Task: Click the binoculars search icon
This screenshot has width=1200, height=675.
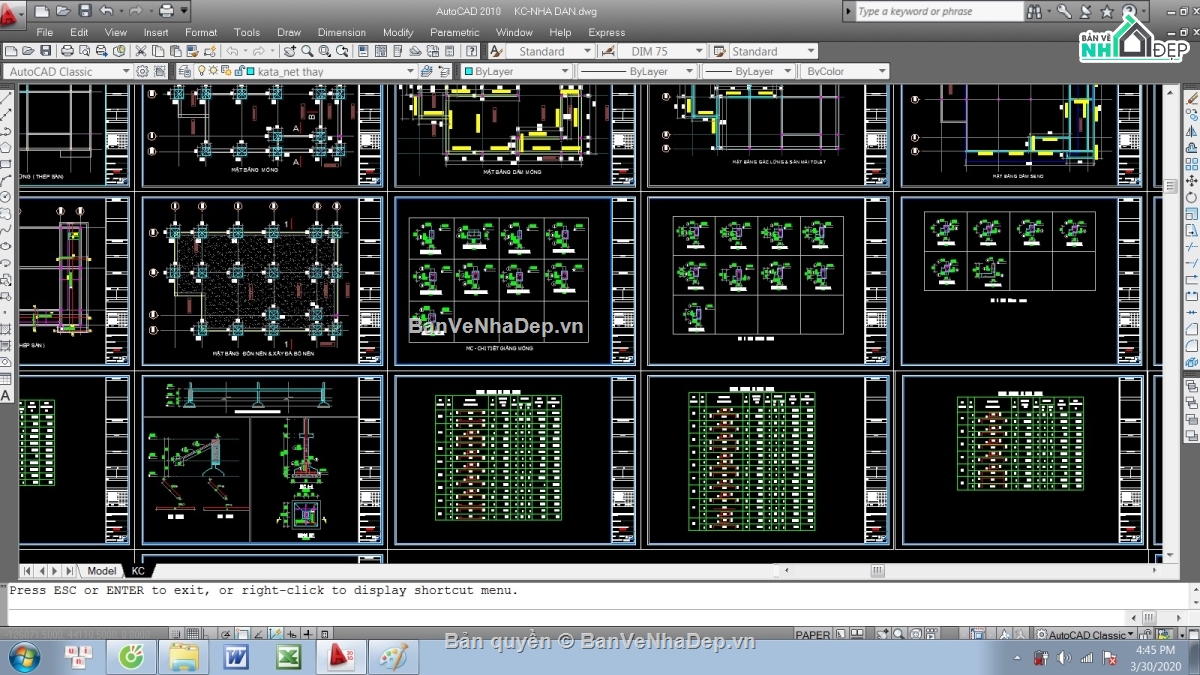Action: point(1034,11)
